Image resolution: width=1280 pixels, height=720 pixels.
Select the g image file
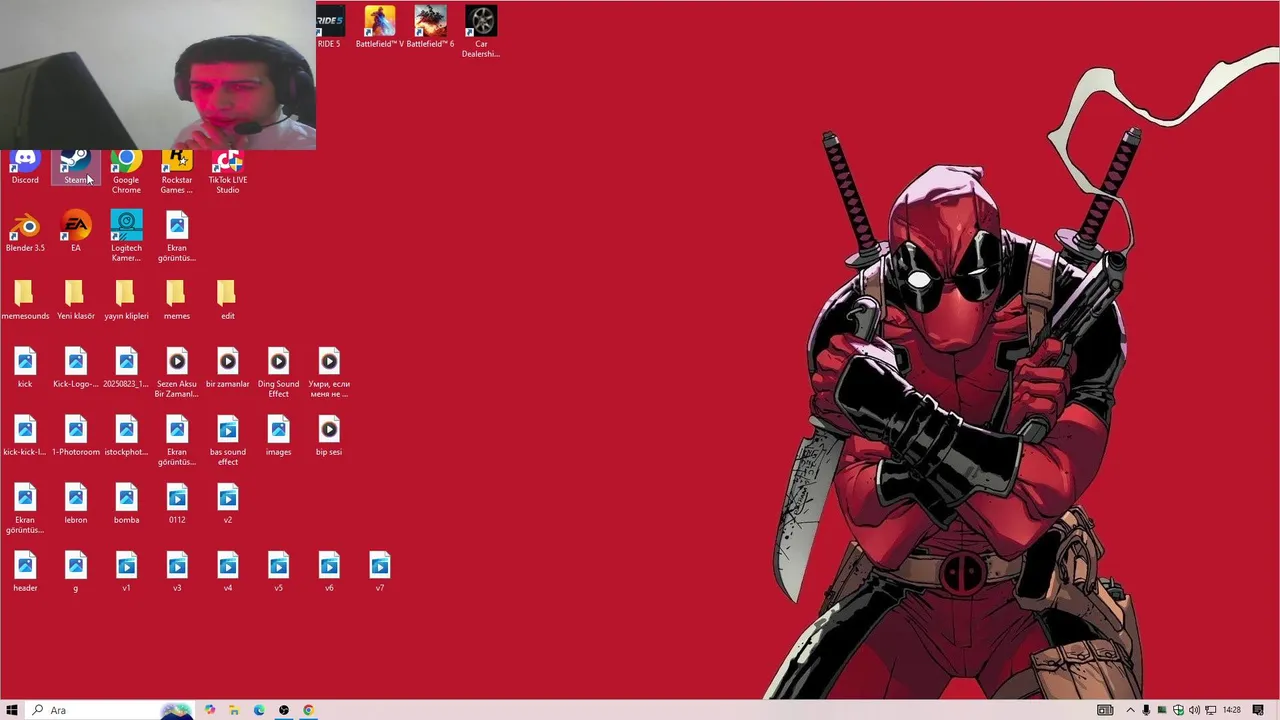click(76, 572)
